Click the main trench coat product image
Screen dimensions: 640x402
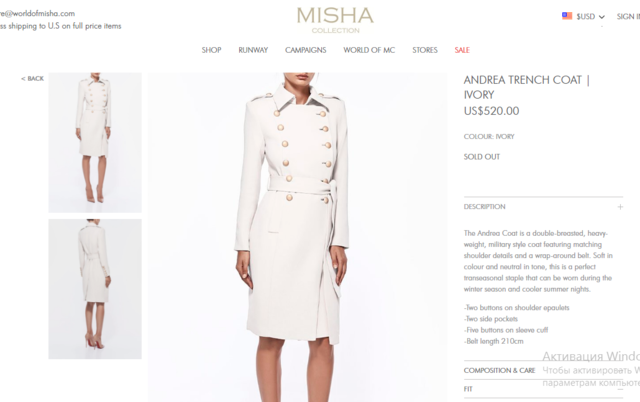(x=298, y=237)
